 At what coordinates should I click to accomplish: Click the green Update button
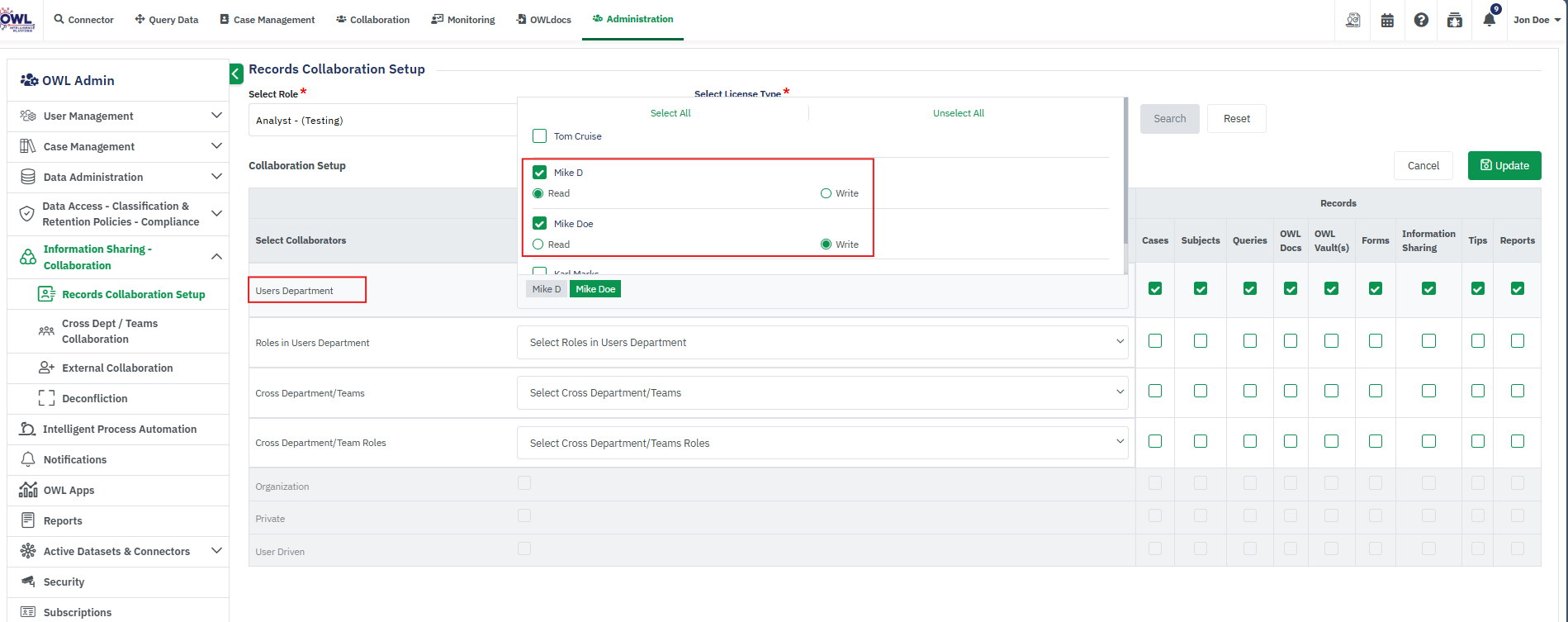1504,165
